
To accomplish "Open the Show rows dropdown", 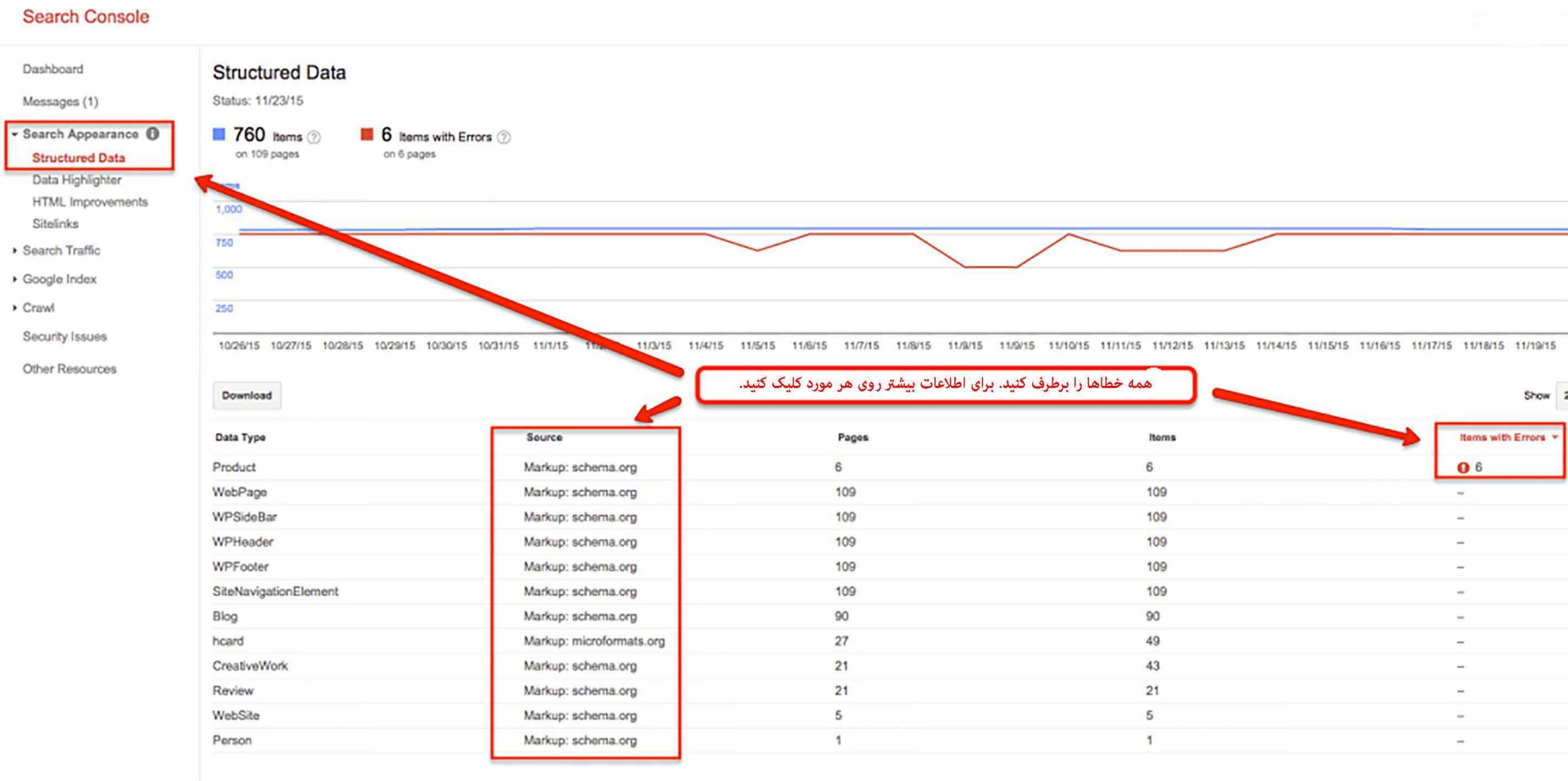I will click(1562, 396).
